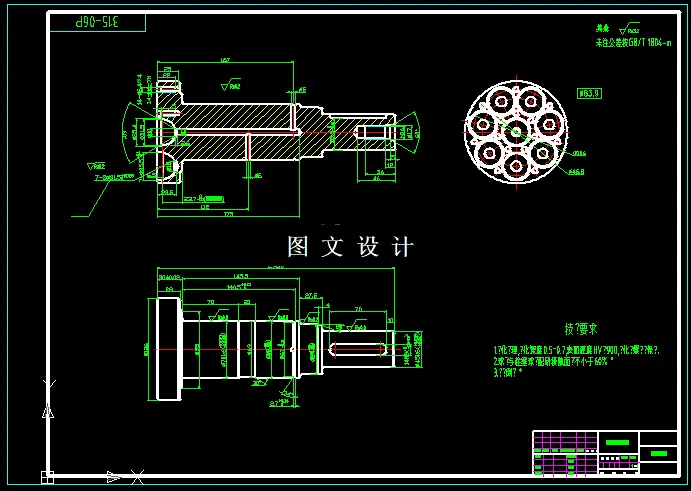691x491 pixels.
Task: Click the hatched body of the section view
Action: coord(238,117)
